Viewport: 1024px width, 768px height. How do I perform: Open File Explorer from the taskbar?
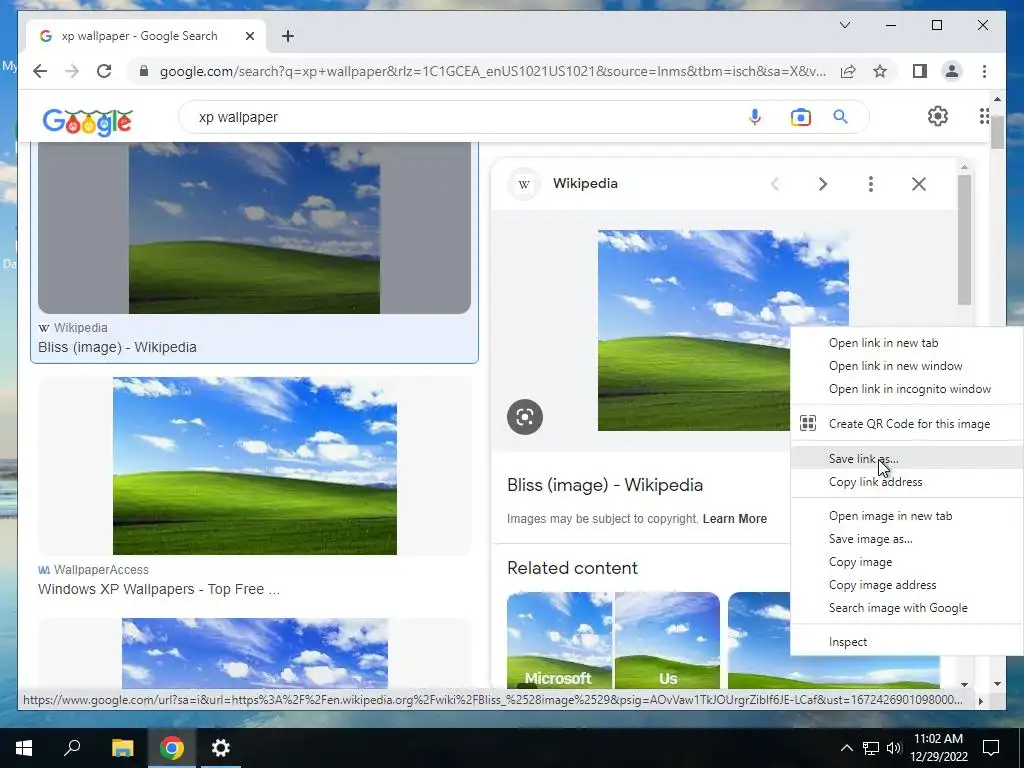(122, 748)
